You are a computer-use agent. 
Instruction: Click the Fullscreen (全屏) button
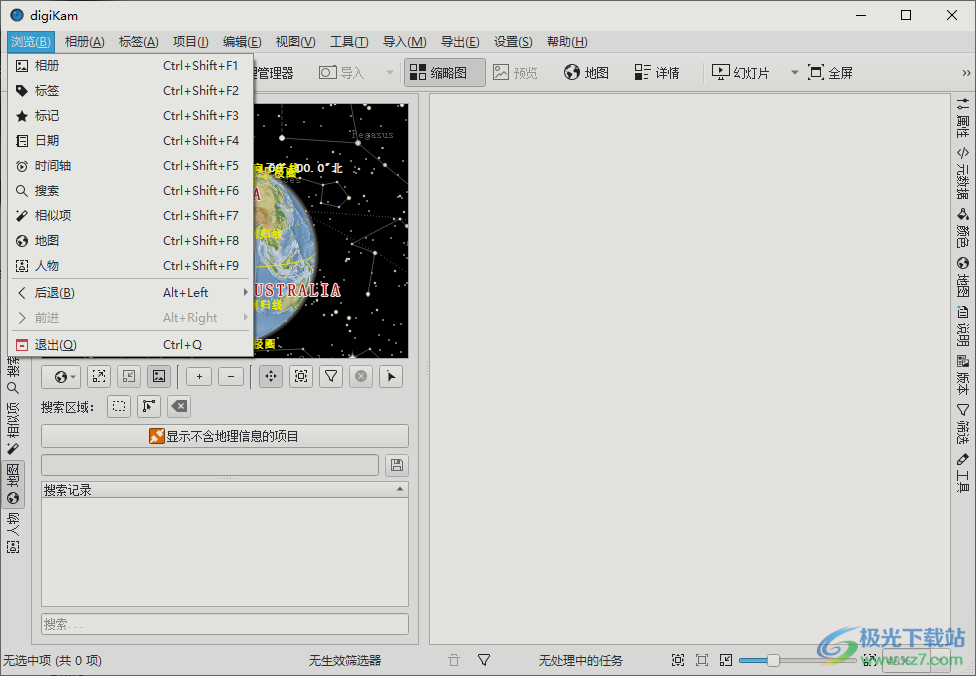pos(830,73)
